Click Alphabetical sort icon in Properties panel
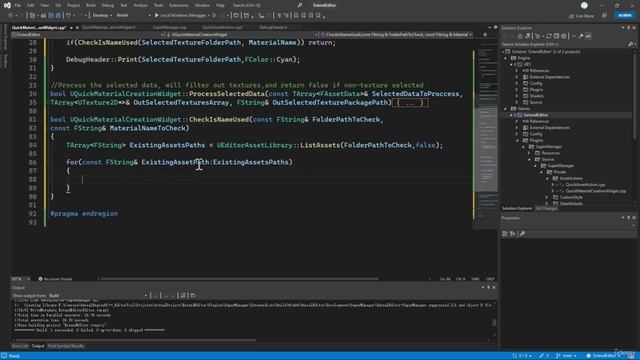This screenshot has width=640, height=360. pyautogui.click(x=513, y=234)
